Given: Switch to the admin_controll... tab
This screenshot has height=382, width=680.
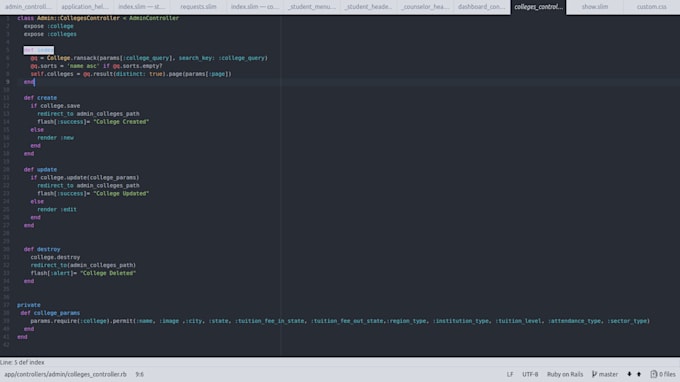Looking at the screenshot, I should [x=28, y=7].
